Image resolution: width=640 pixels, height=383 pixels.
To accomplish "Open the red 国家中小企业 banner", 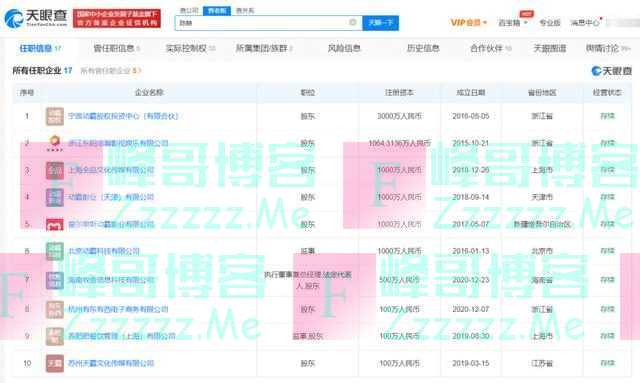I will (x=117, y=18).
